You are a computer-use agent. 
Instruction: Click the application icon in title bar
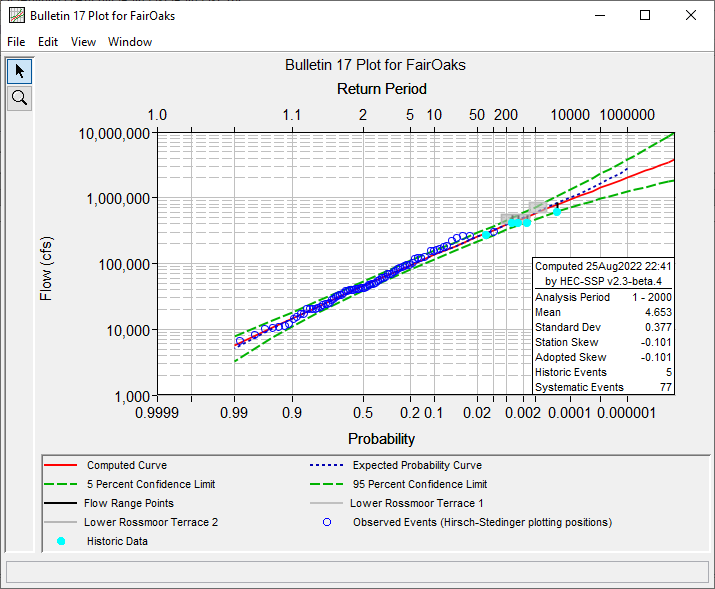point(15,16)
